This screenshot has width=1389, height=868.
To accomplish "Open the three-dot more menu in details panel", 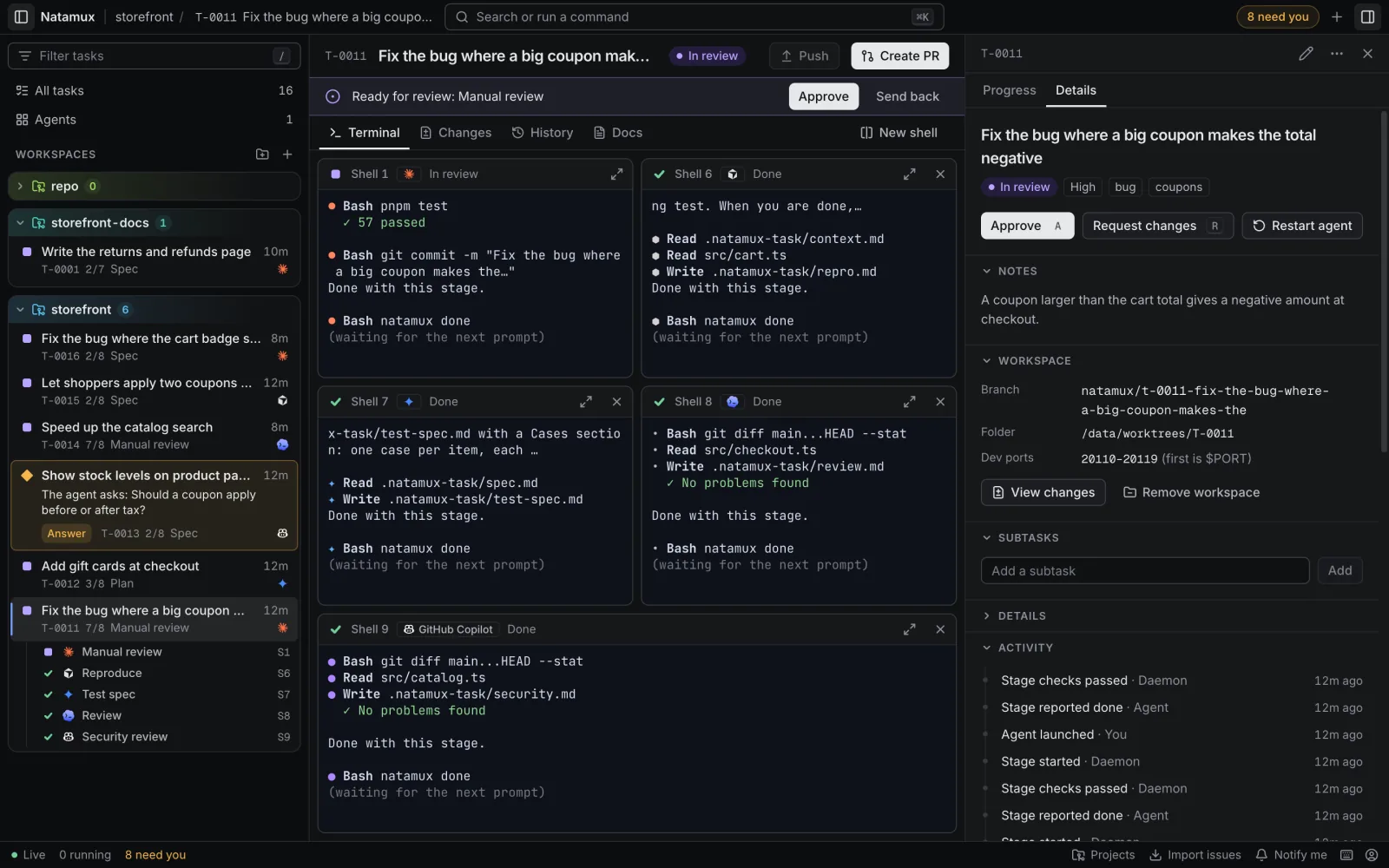I will 1337,54.
